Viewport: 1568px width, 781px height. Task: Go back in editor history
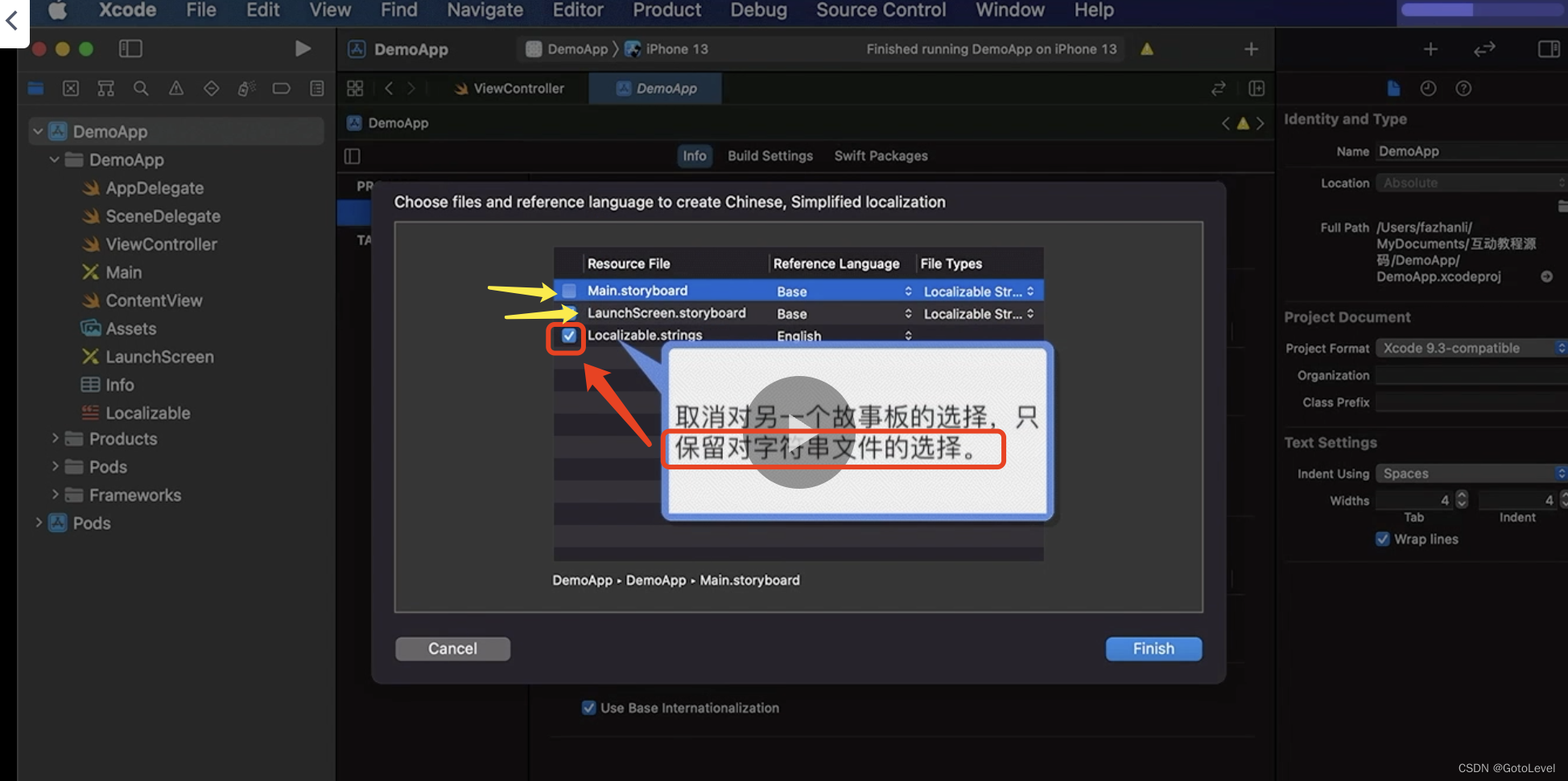(x=389, y=89)
